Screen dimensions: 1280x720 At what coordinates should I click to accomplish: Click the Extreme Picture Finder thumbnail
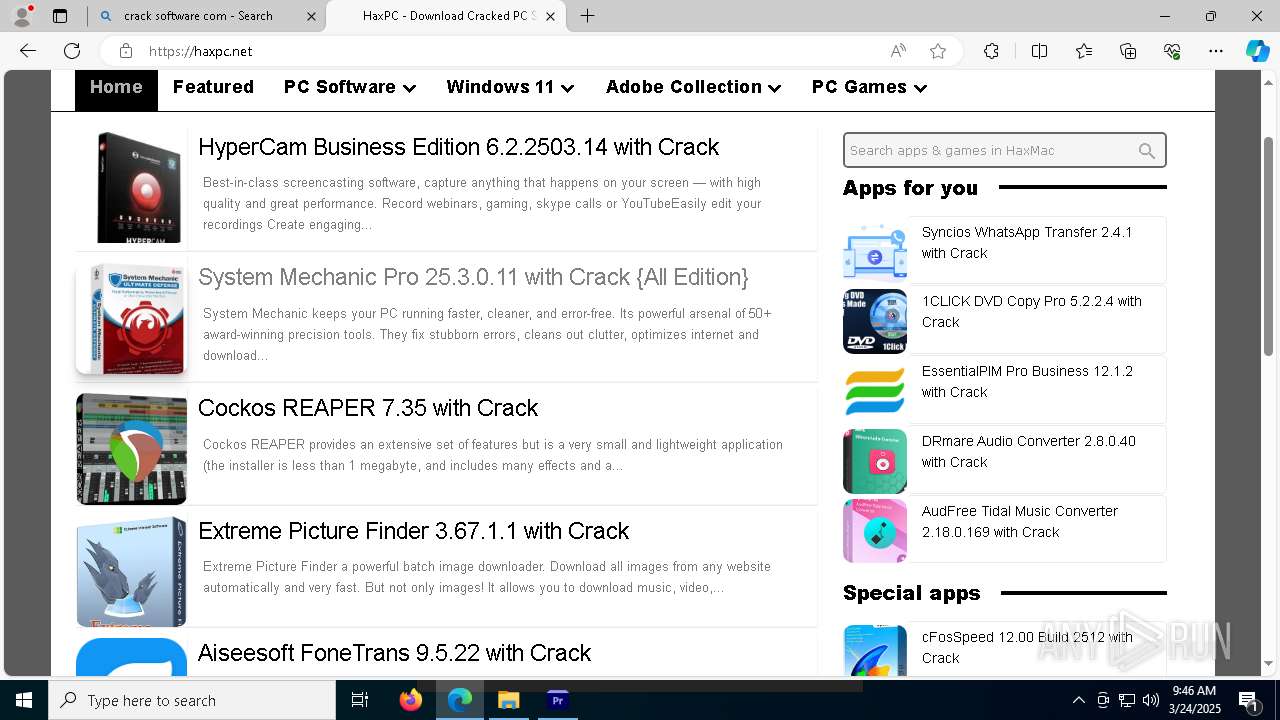point(132,571)
